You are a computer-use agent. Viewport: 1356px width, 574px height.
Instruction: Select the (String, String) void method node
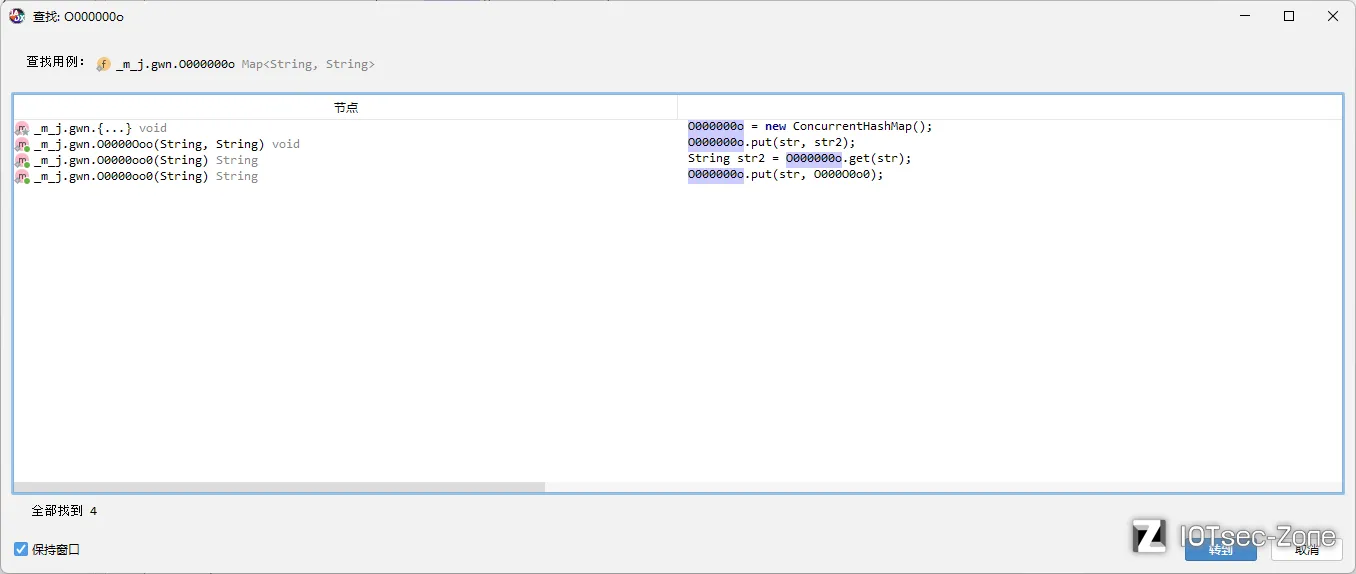[166, 144]
